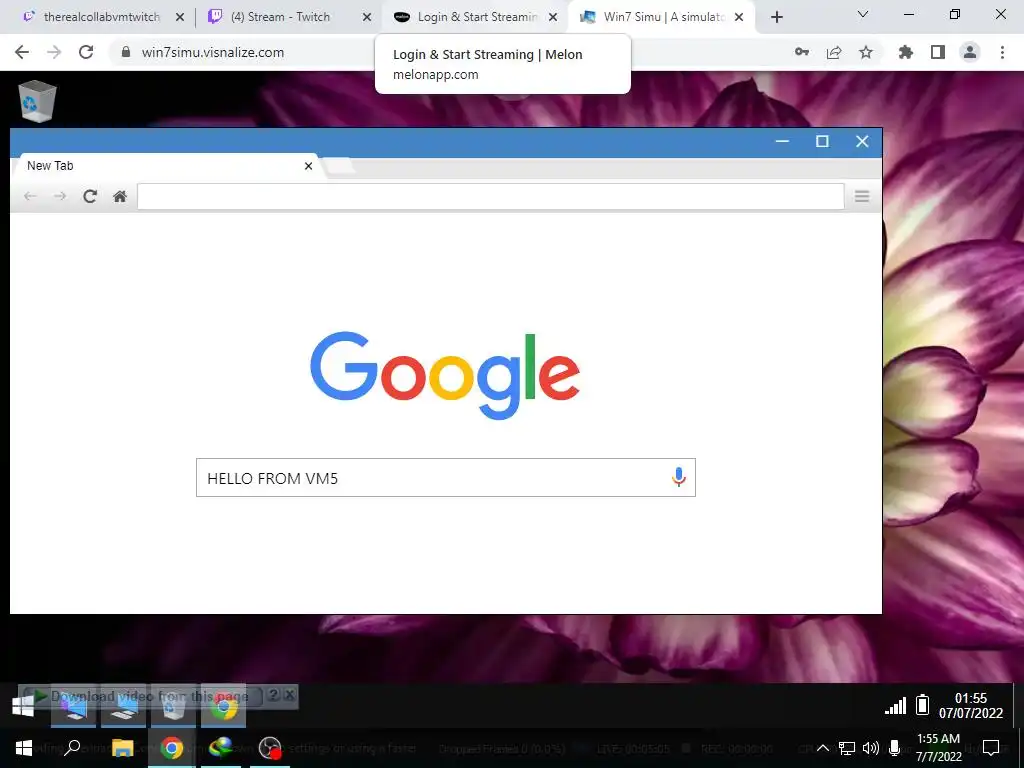Open Internet Download Manager on the host taskbar
The image size is (1024, 768).
tap(221, 748)
